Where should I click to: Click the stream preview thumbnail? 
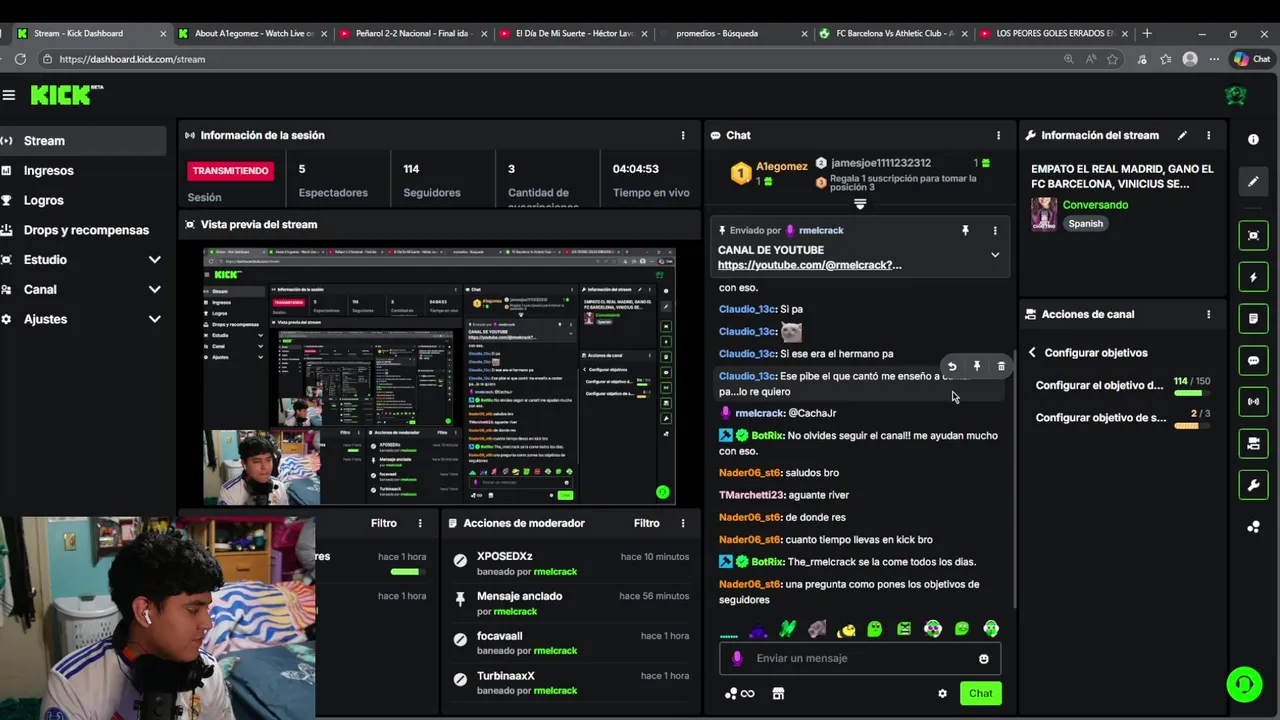[439, 377]
